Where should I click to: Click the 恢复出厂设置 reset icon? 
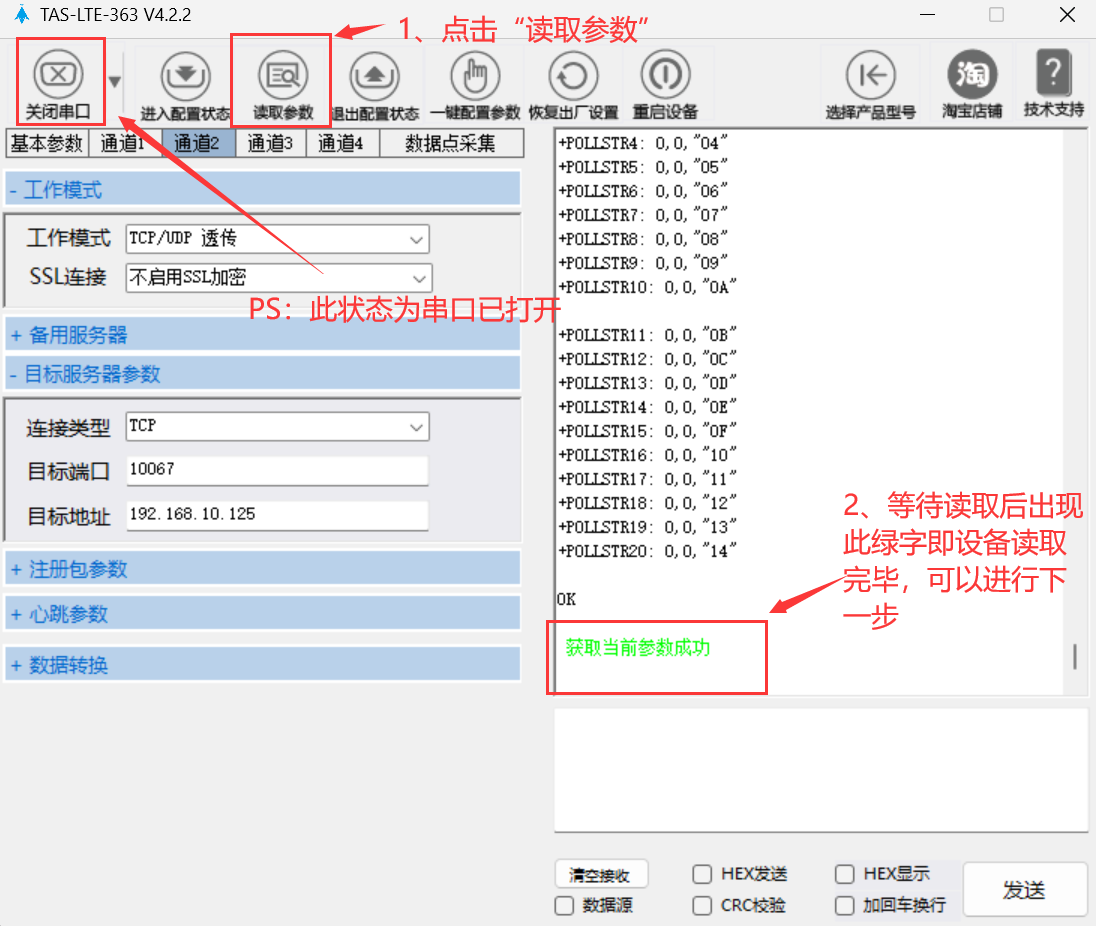573,76
